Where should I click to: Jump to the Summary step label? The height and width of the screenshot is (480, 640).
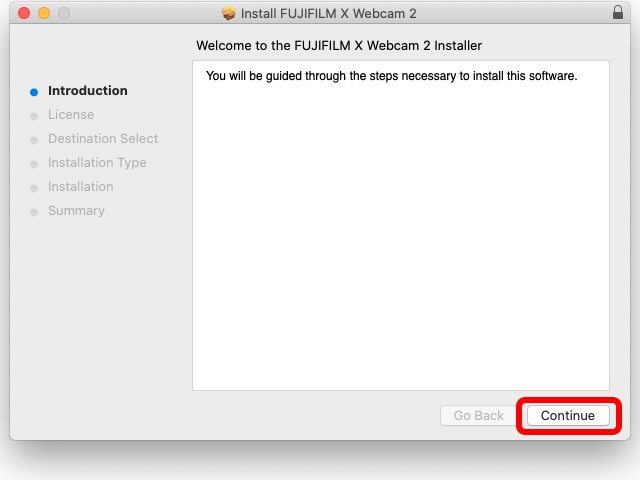click(76, 211)
